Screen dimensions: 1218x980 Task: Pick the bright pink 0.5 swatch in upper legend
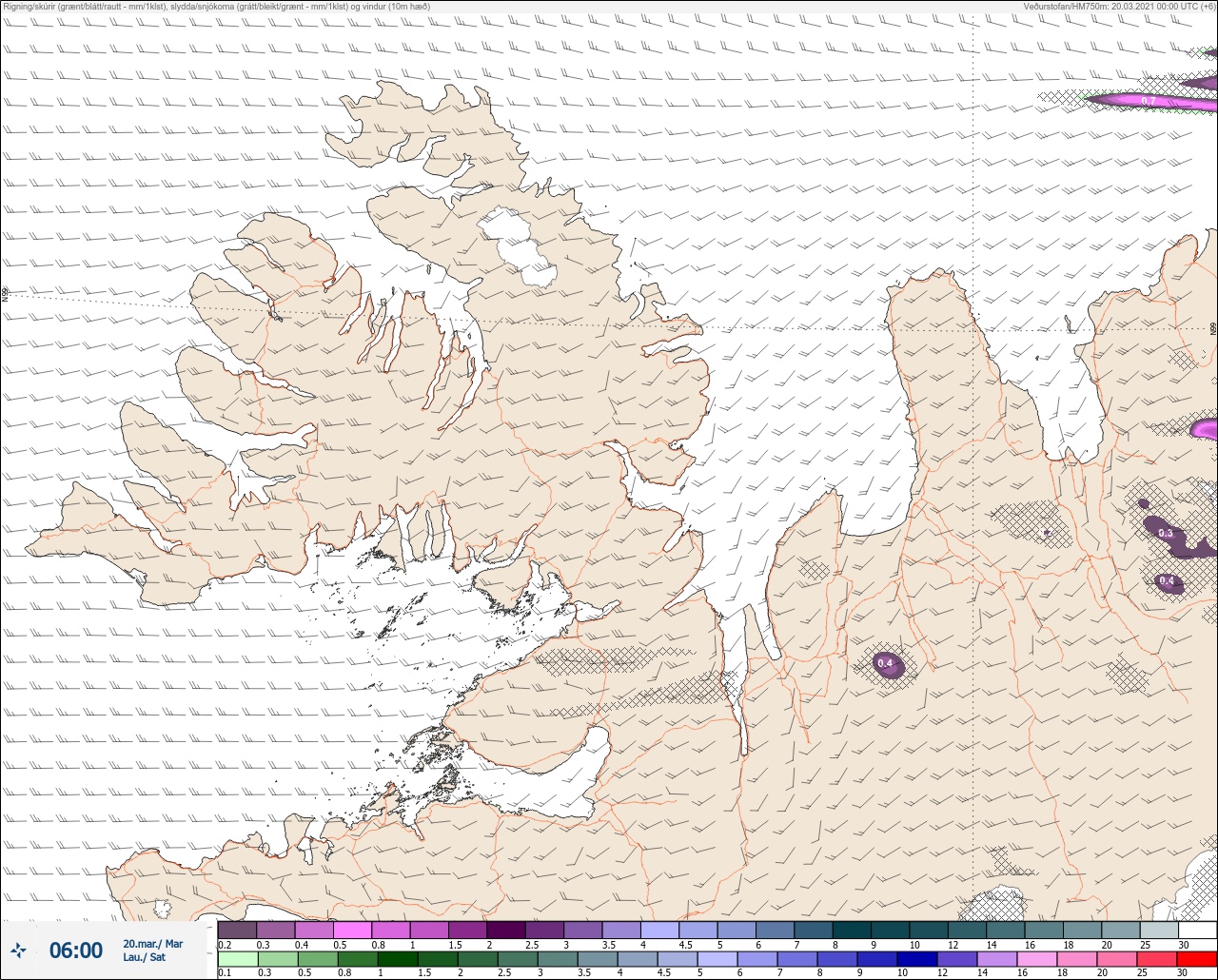[352, 930]
